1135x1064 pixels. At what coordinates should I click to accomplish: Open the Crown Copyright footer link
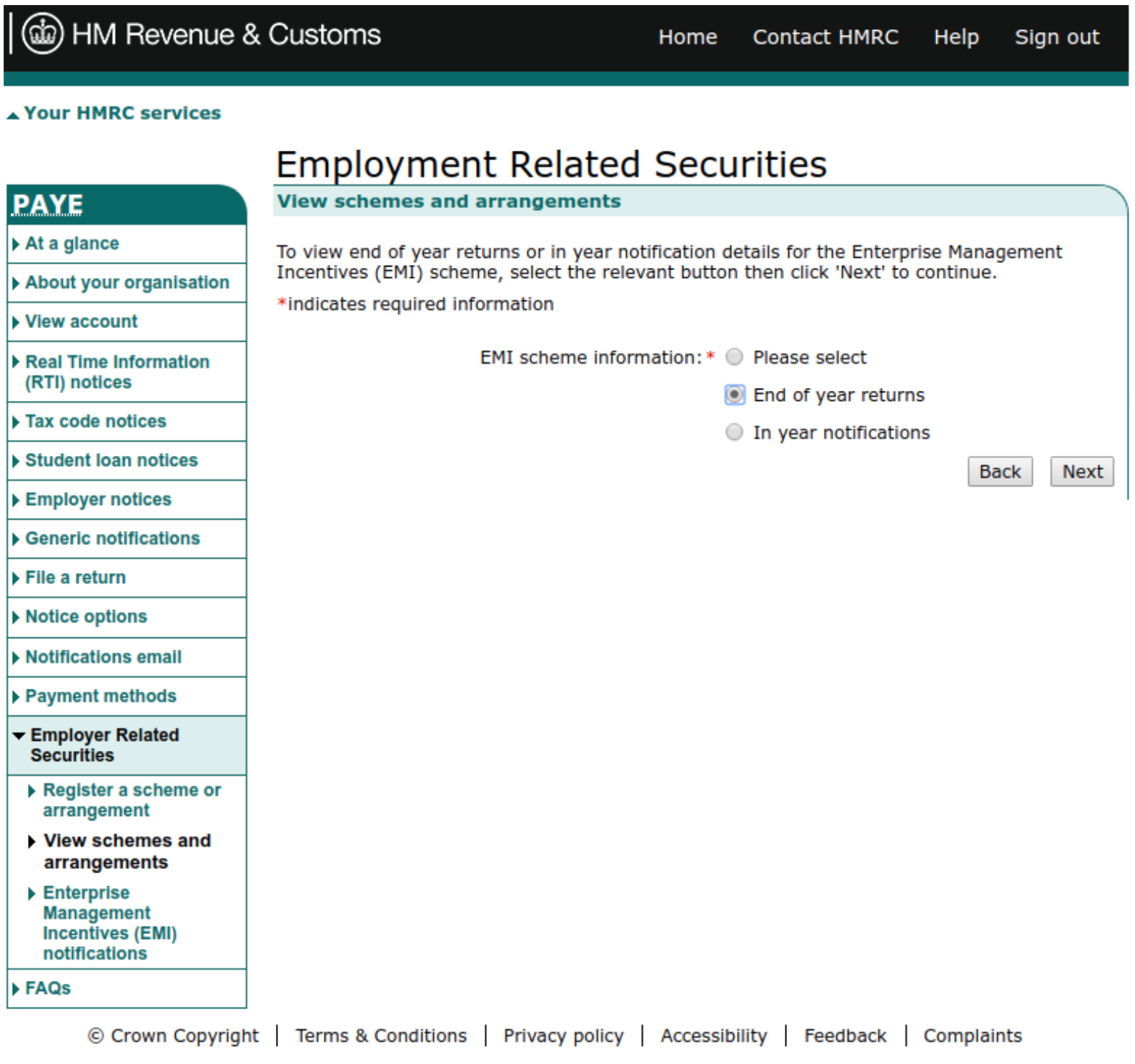pyautogui.click(x=174, y=1036)
